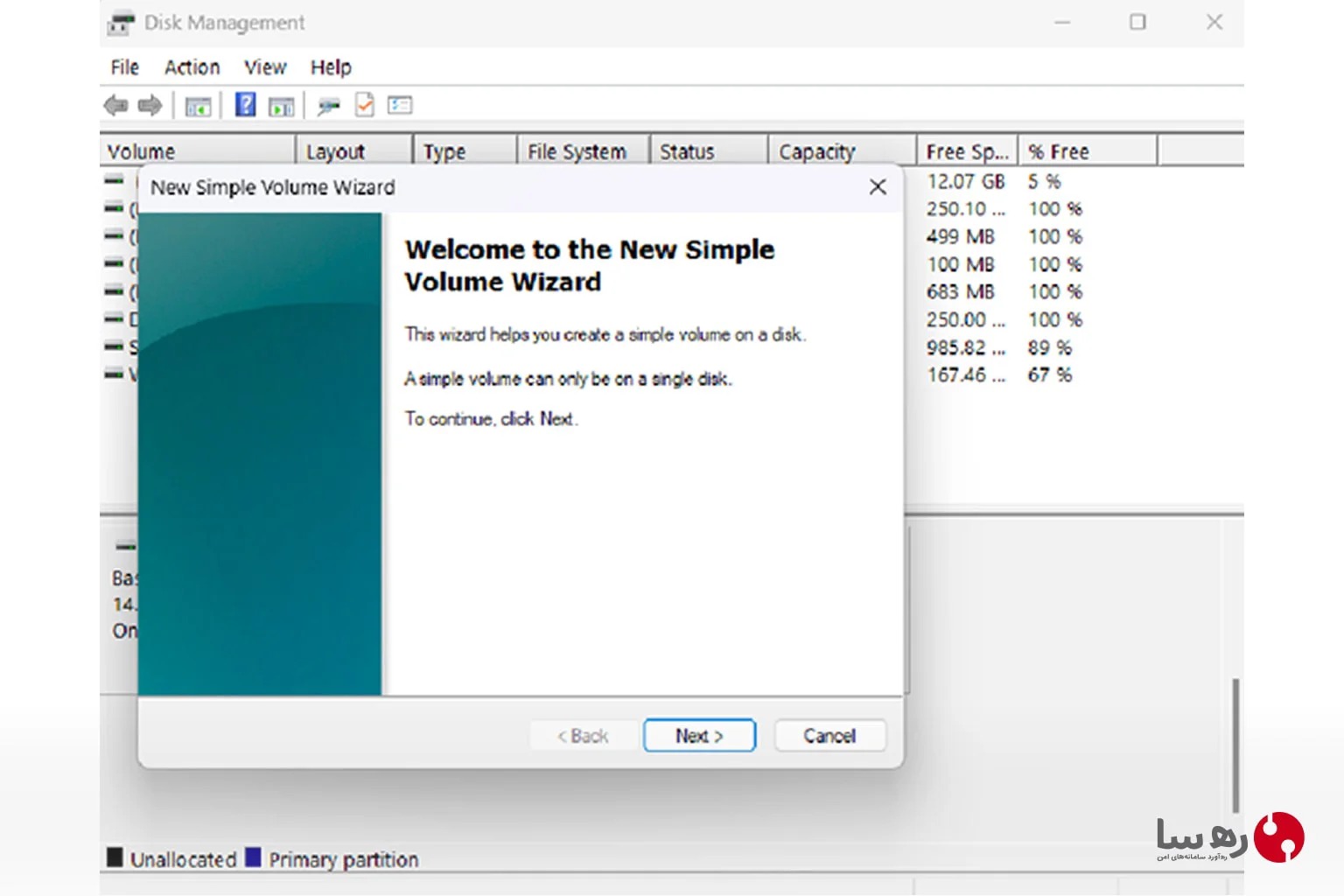The image size is (1344, 896).
Task: Select the 100 MB free space cell
Action: [x=961, y=264]
